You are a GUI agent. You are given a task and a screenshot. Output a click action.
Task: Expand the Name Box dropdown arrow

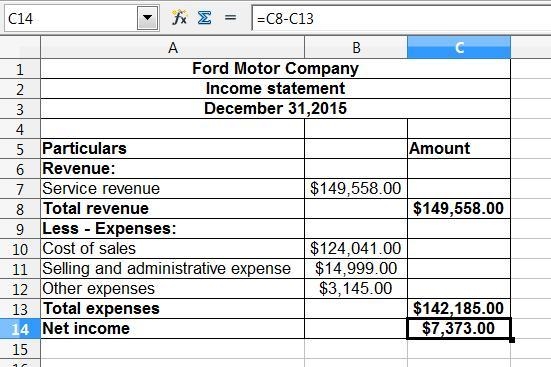(x=147, y=18)
